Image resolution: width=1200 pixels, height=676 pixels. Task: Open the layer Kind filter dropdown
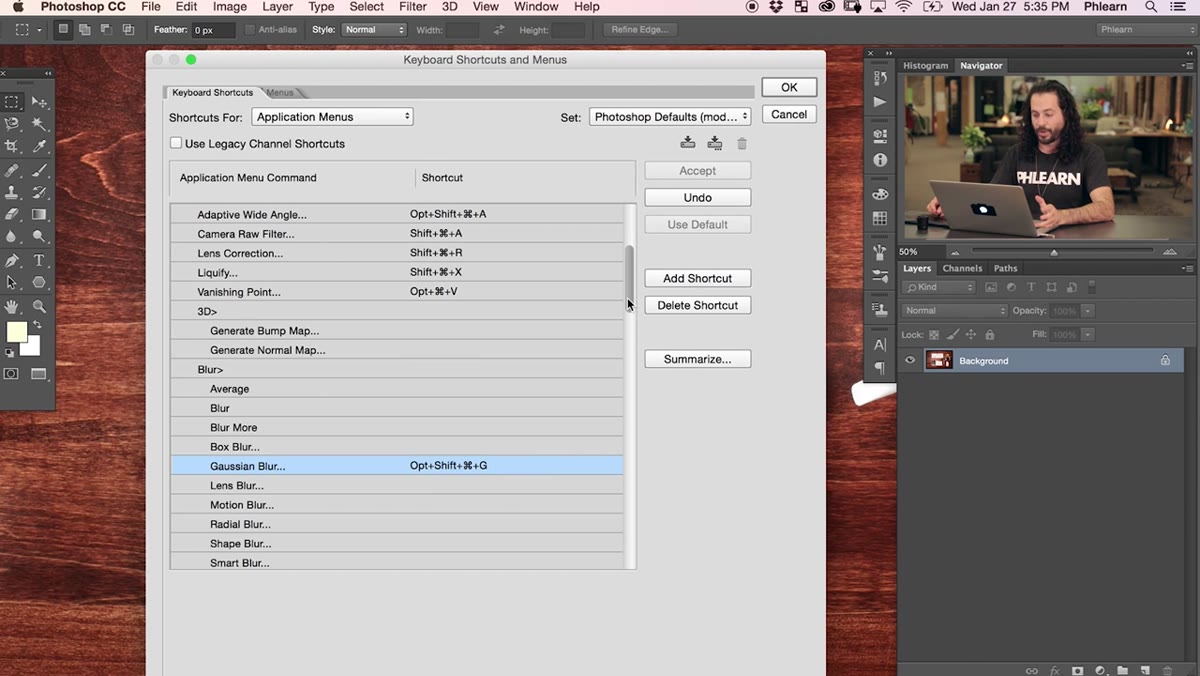tap(939, 287)
